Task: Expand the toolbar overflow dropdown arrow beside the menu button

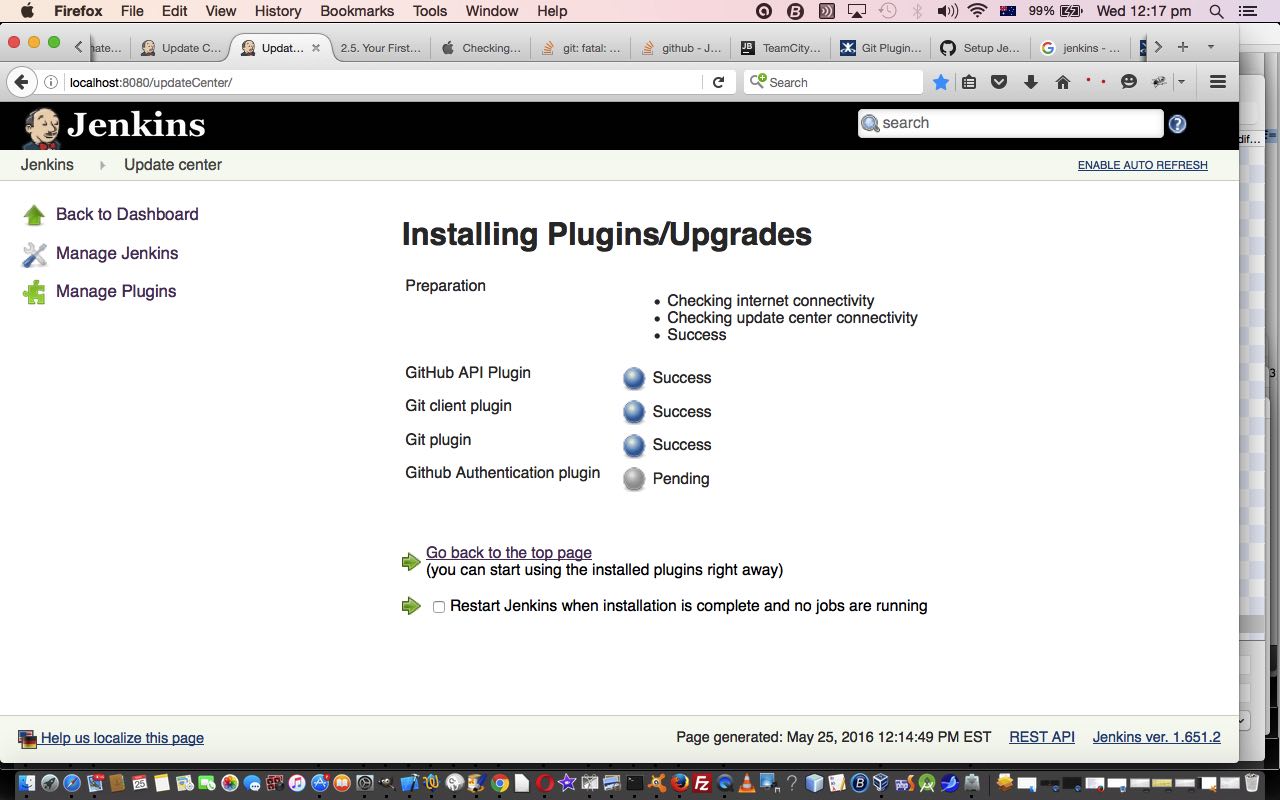Action: pyautogui.click(x=1181, y=82)
